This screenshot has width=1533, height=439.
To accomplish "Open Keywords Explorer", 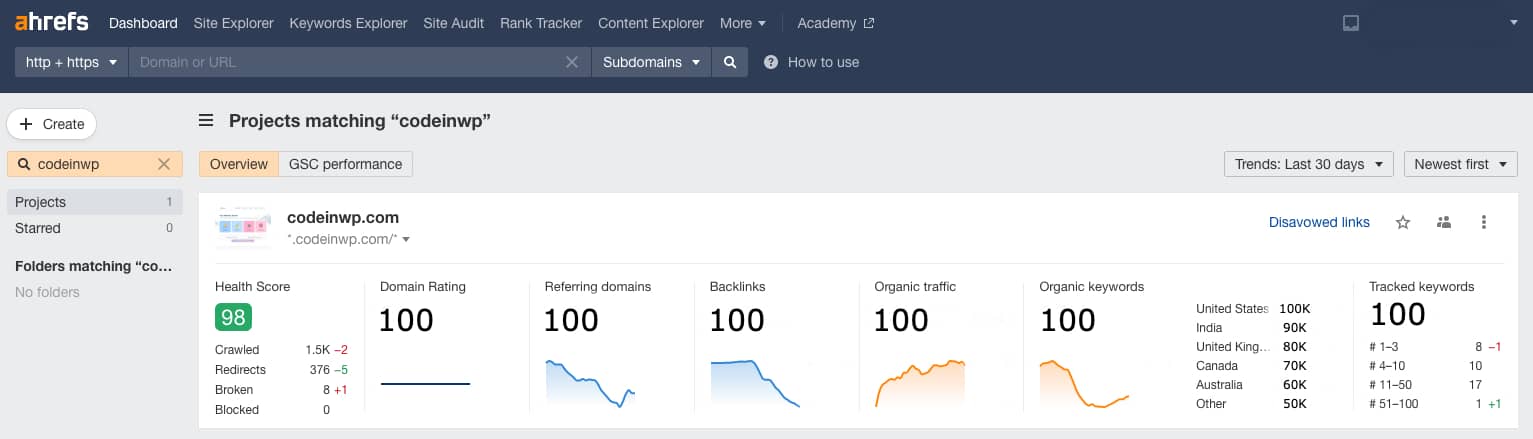I will coord(348,23).
